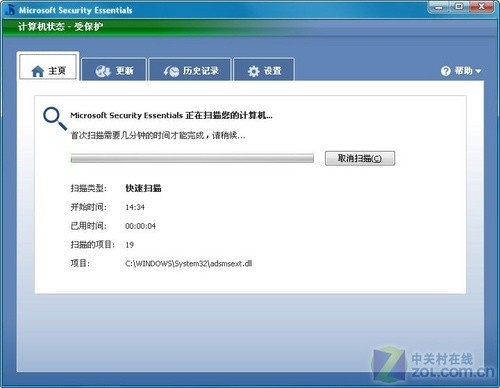This screenshot has height=388, width=500.
Task: Open the 历史记录 history tab
Action: pos(190,69)
